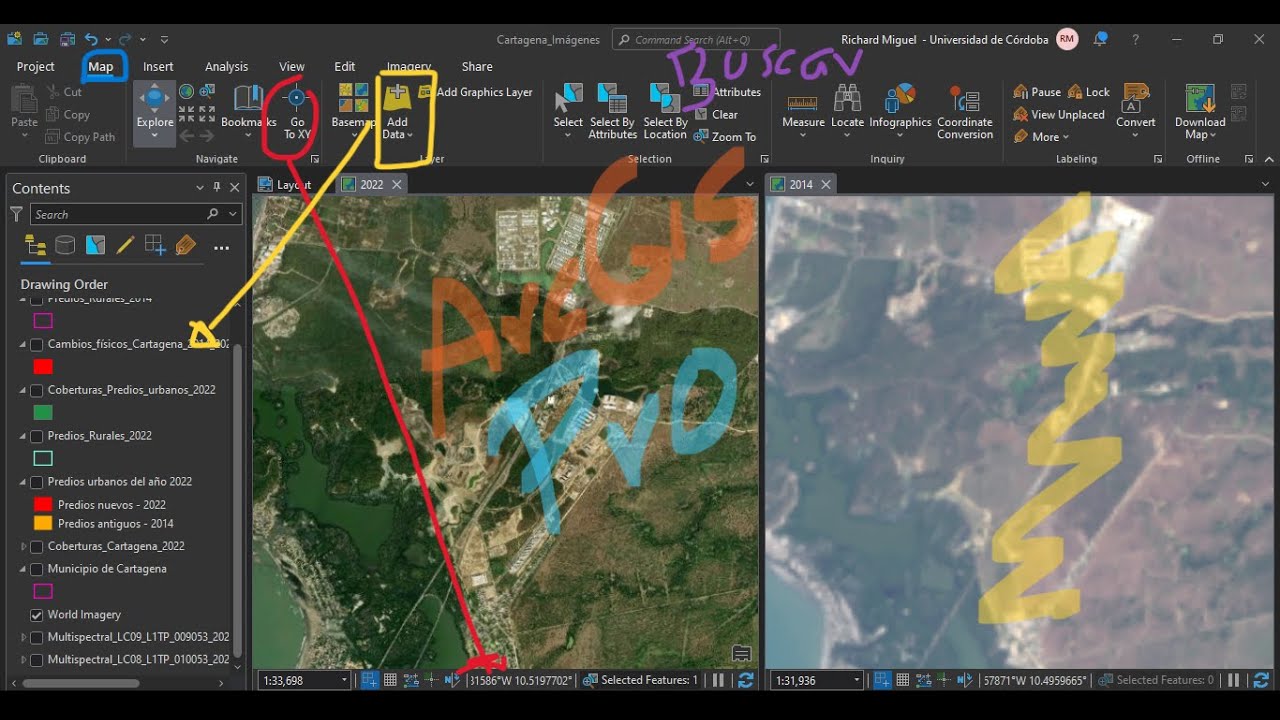Toggle Cambios_físicos_Cartagena layer visibility
Image resolution: width=1280 pixels, height=720 pixels.
(37, 344)
